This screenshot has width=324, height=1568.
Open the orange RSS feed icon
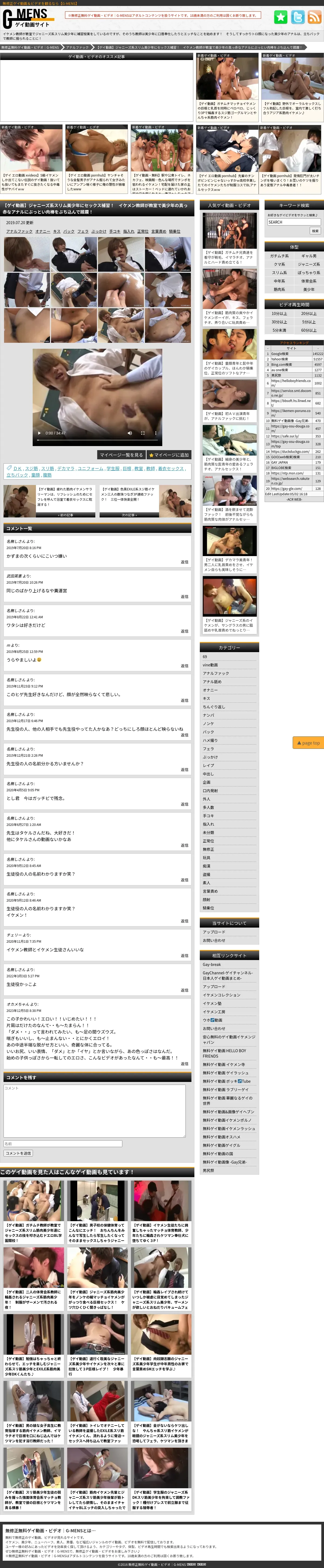[314, 17]
